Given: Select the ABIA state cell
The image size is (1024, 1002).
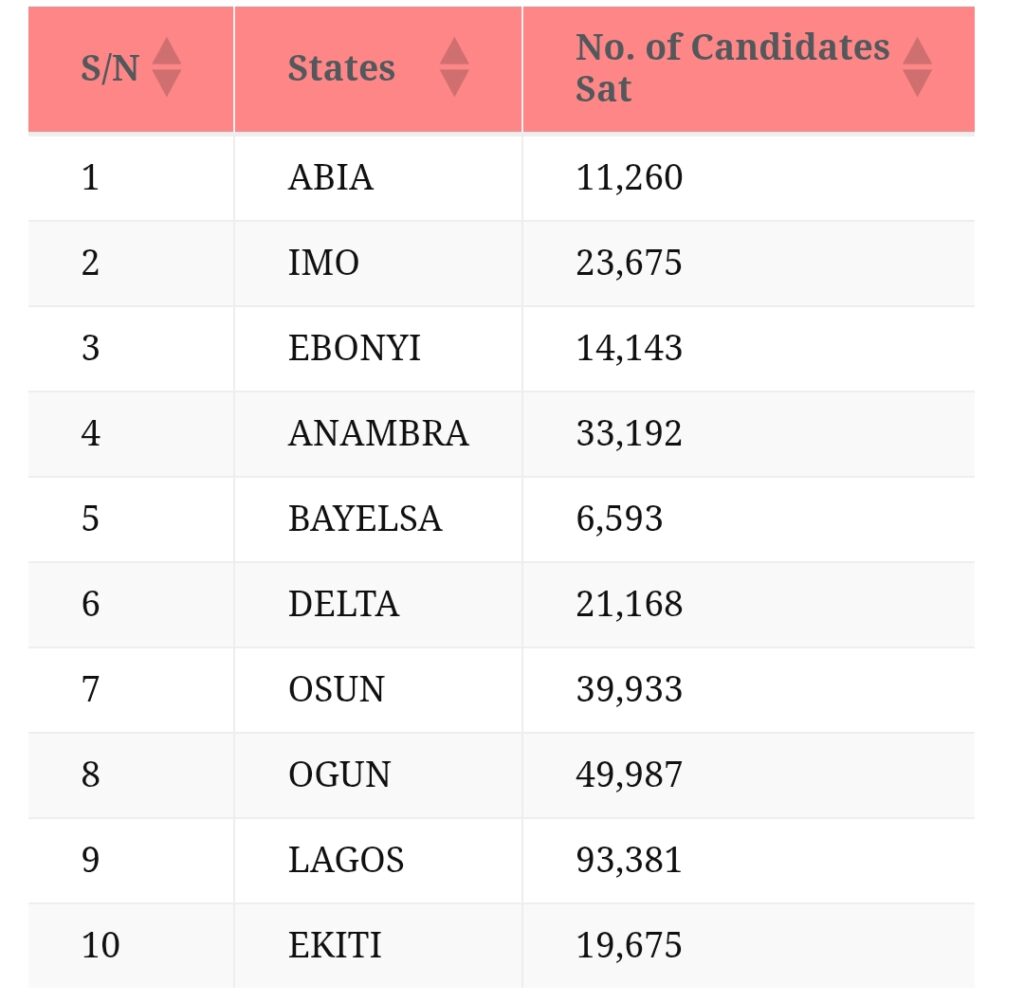Looking at the screenshot, I should tap(331, 178).
